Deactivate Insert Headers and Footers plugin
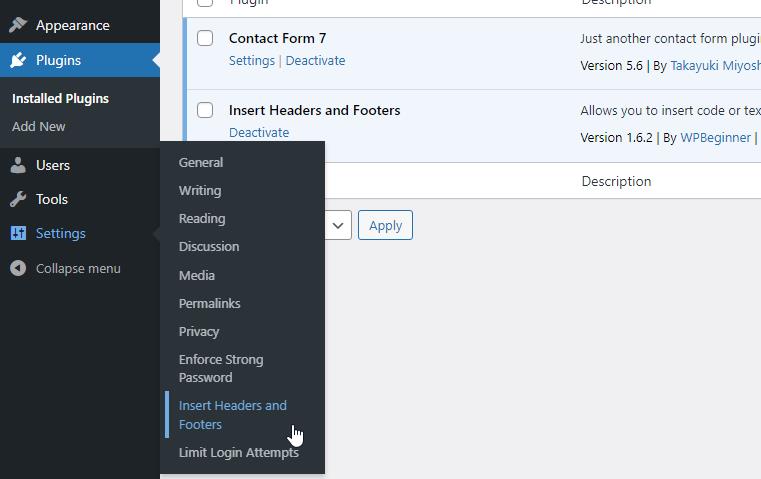The height and width of the screenshot is (479, 761). point(259,132)
